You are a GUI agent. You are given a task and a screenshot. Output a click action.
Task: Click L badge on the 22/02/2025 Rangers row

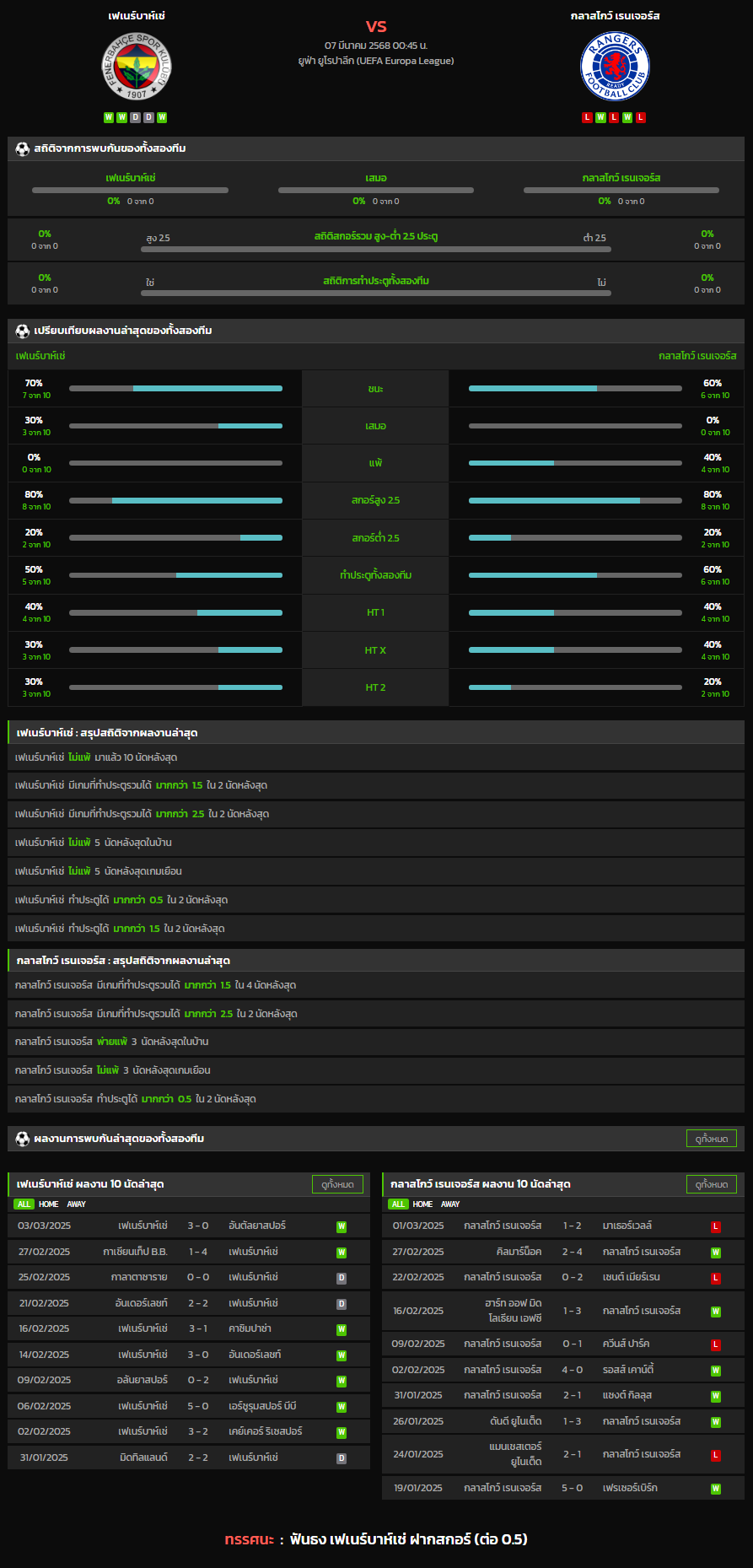point(716,1278)
